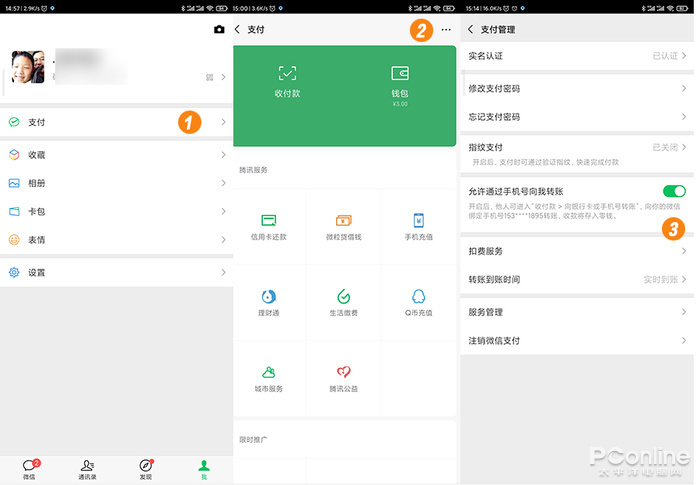Switch to the 通讯录 contacts tab
Screen dimensions: 700x485
pos(88,469)
